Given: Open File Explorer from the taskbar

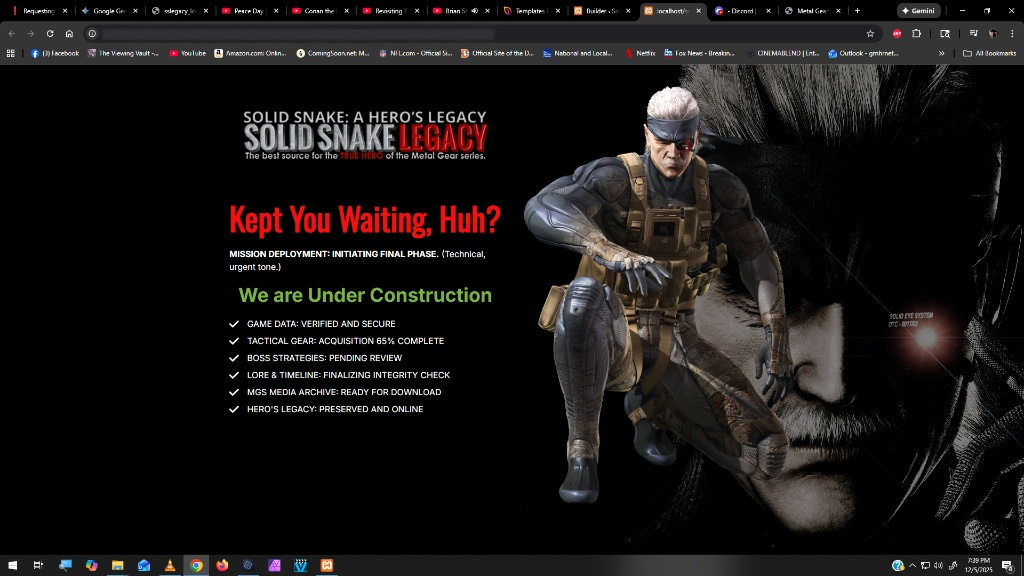Looking at the screenshot, I should (118, 565).
